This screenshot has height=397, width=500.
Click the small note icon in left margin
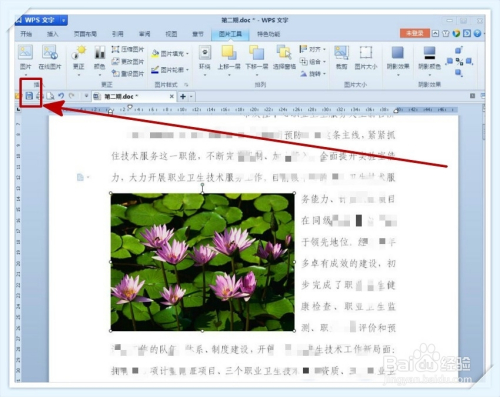point(80,177)
